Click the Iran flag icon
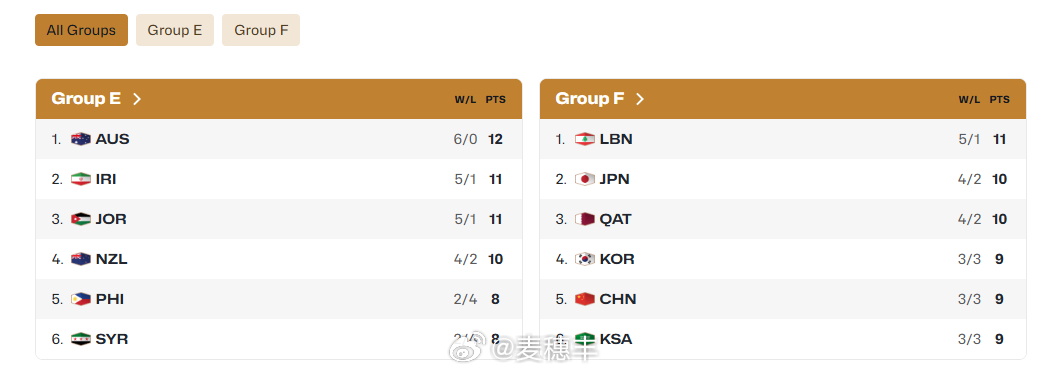Screen dimensions: 1051x373 (x=80, y=179)
